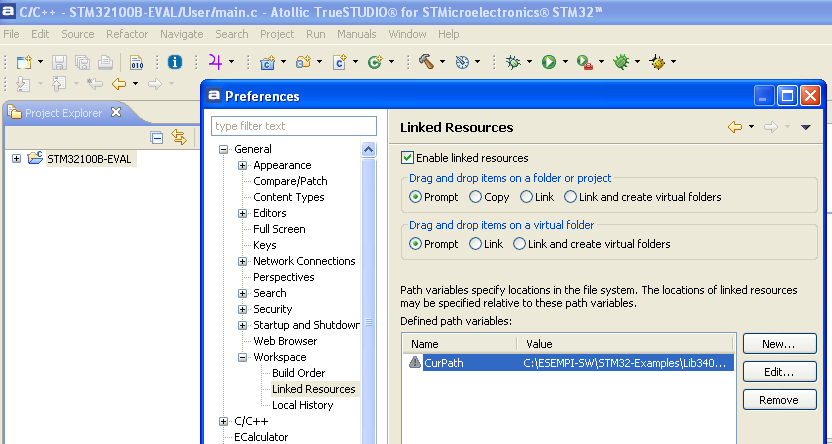Click the green bug configuration icon
The image size is (832, 444).
(x=621, y=62)
